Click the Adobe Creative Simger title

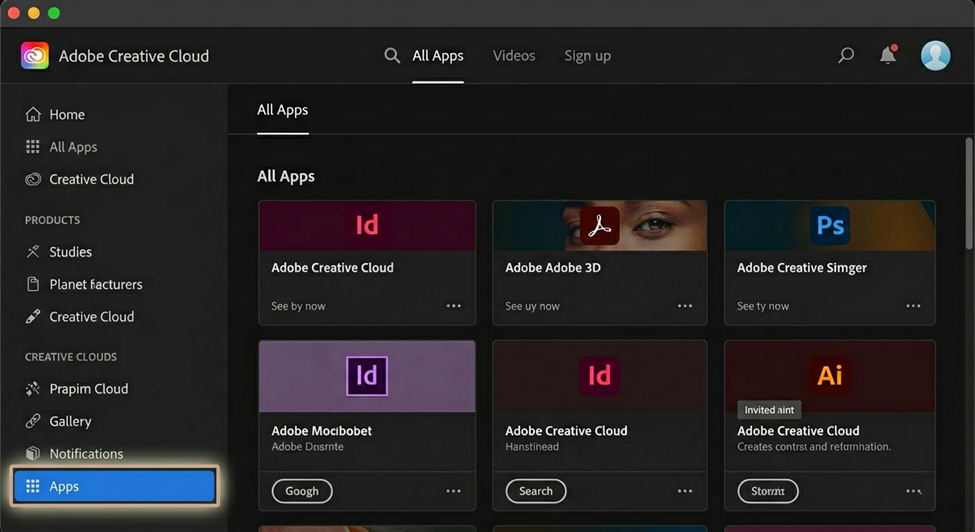(802, 268)
